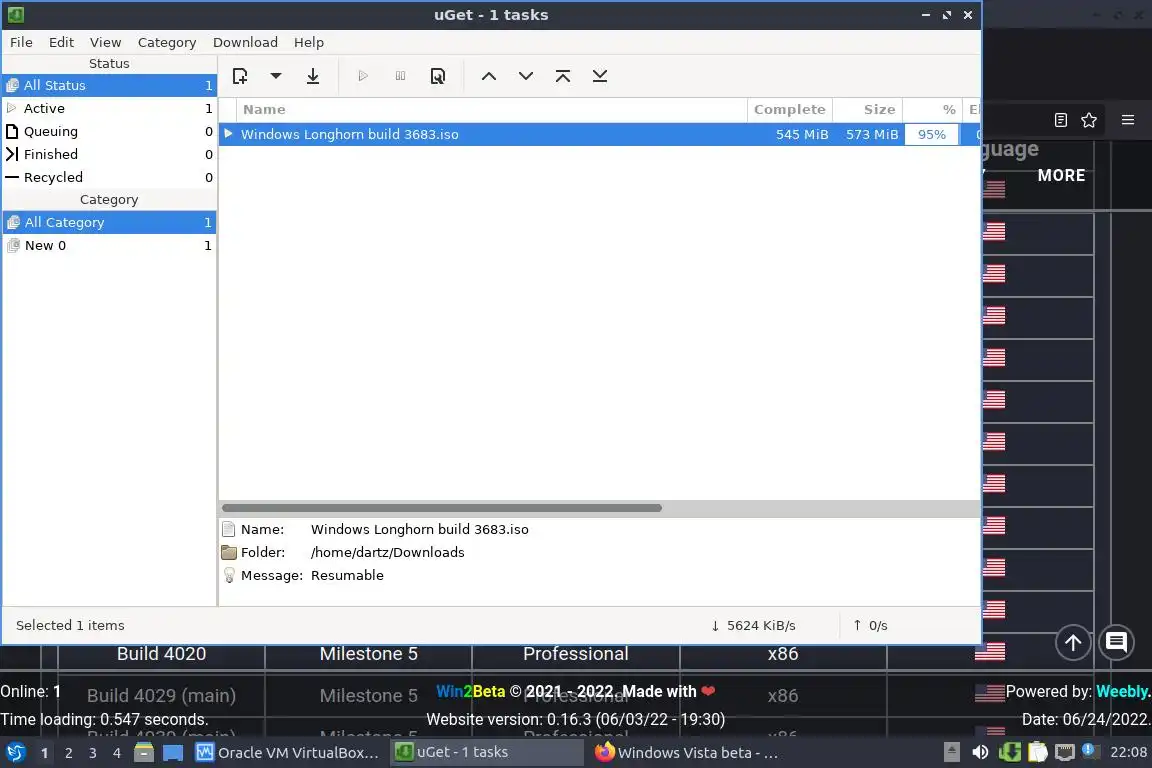Click the Firefox reader view icon

[1060, 120]
